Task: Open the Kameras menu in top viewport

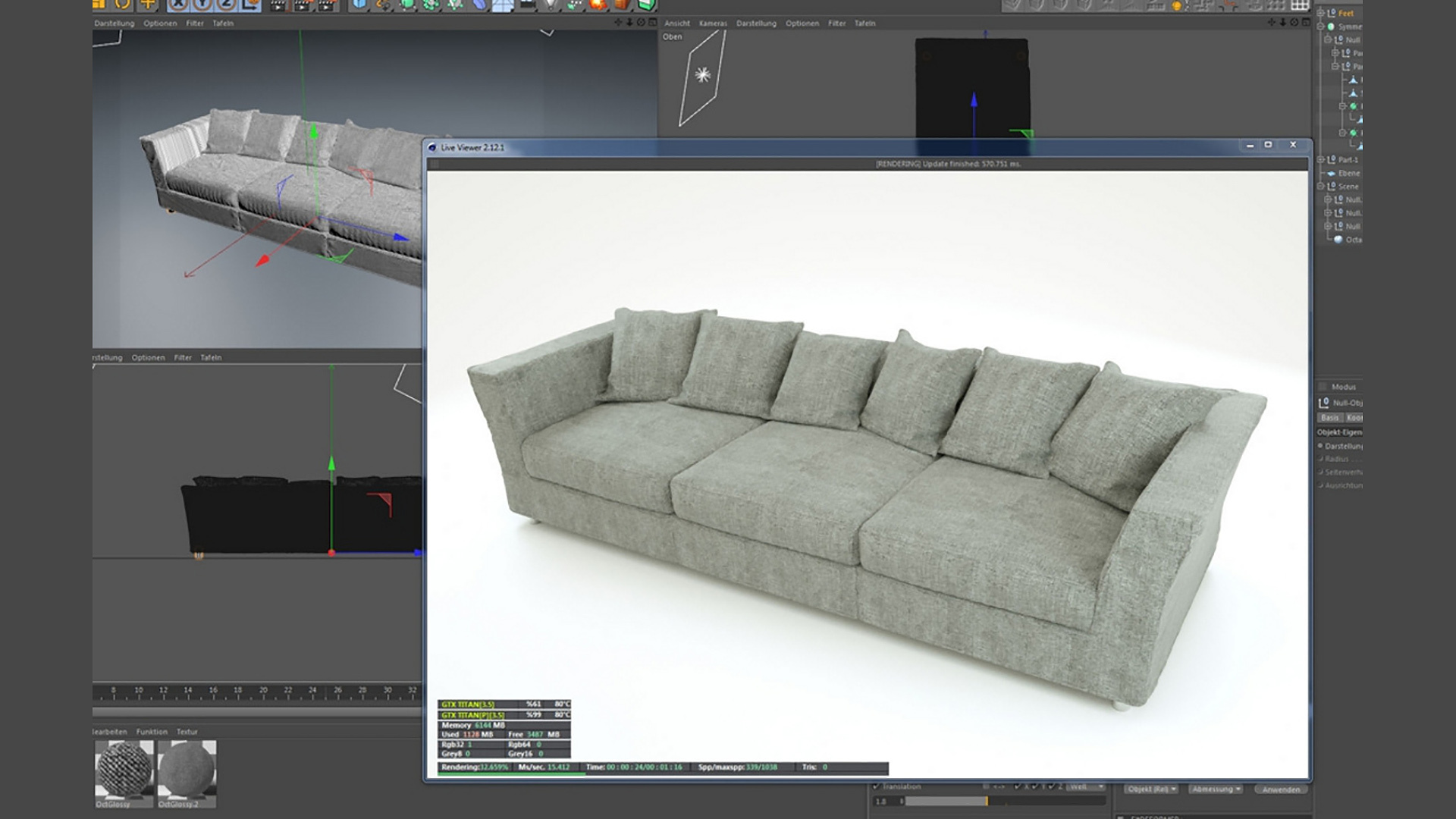Action: point(712,24)
